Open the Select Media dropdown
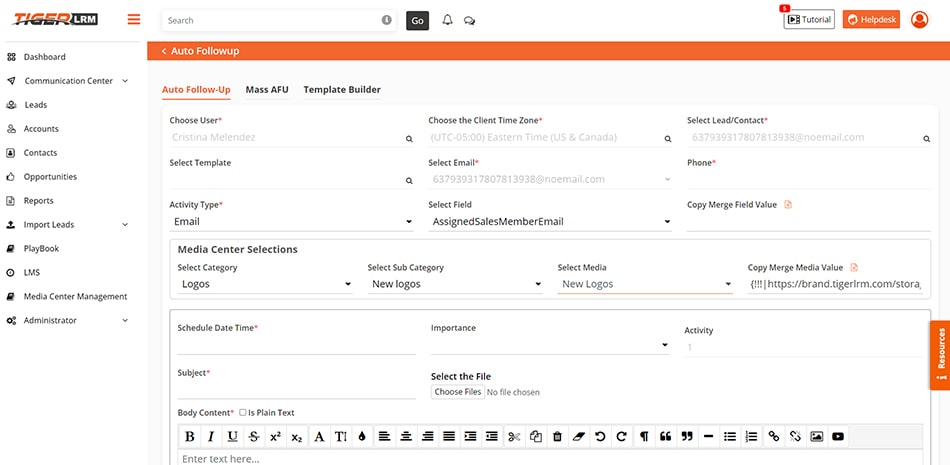Screen dimensions: 950x465 (645, 284)
